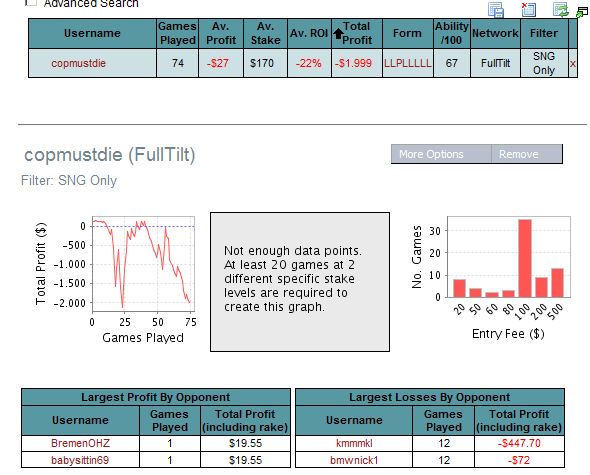Click the LLPLLLLL form cell

(408, 63)
